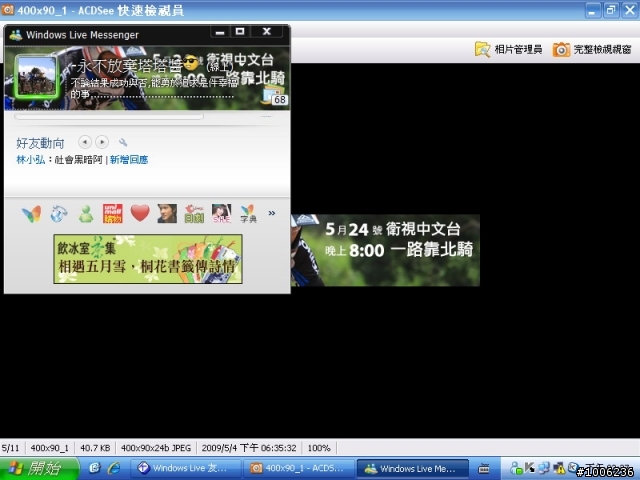Switch to 完整檢視視窗 full viewer in ACDSee
Screen dimensions: 640x480
(x=592, y=49)
